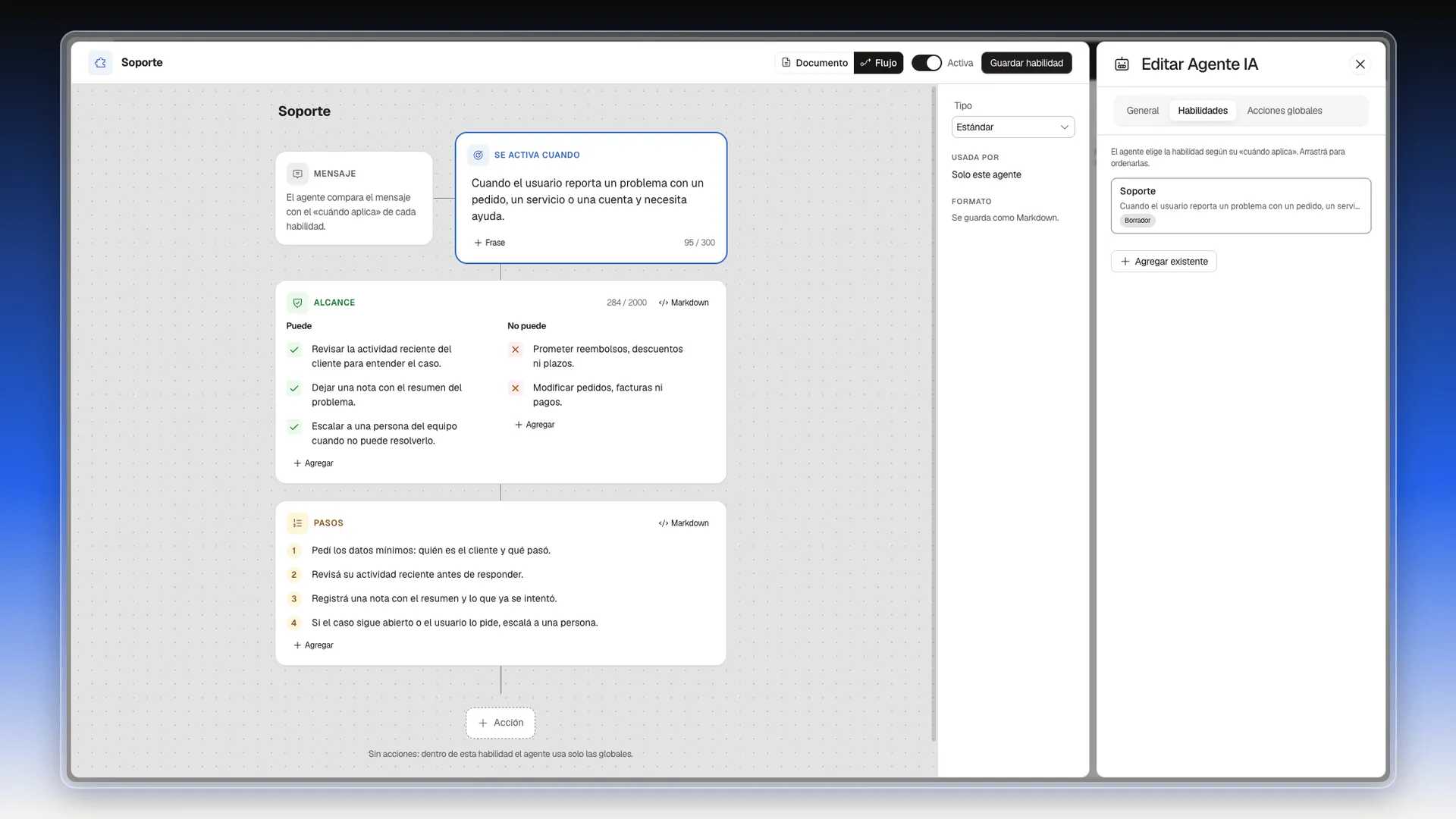Screen dimensions: 1456x819
Task: Click green check for Revisar la actividad reciente
Action: pos(294,350)
